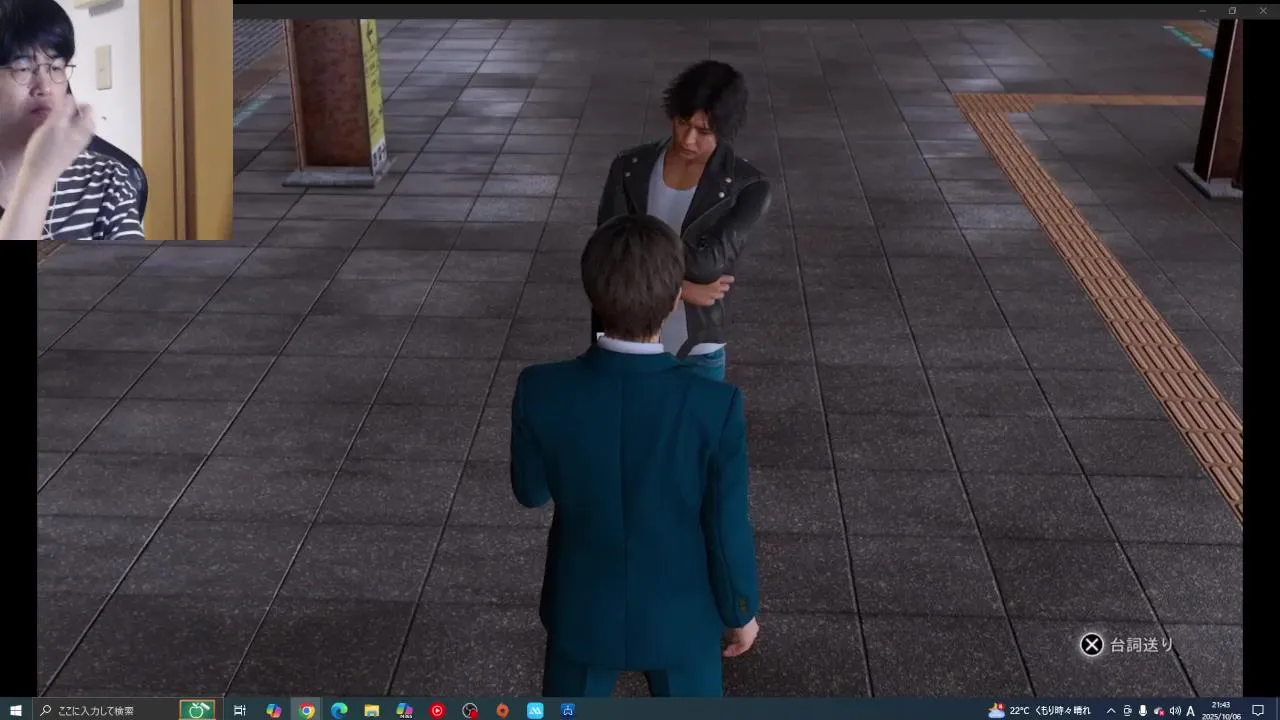
Task: Restore down the game window
Action: tap(1232, 10)
